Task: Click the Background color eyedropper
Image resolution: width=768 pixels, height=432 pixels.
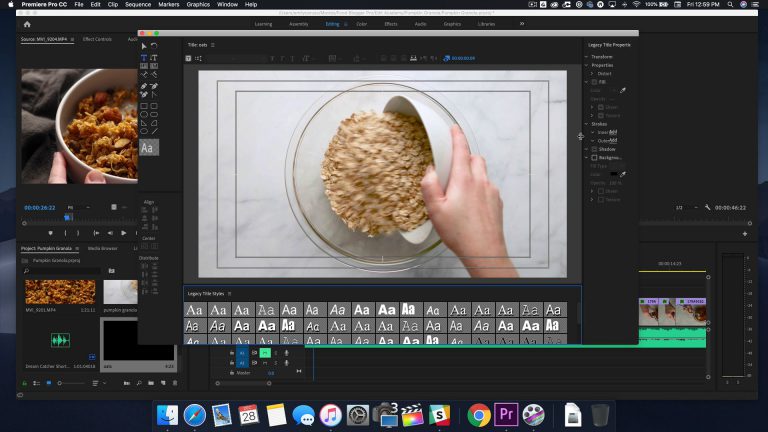Action: (x=623, y=174)
